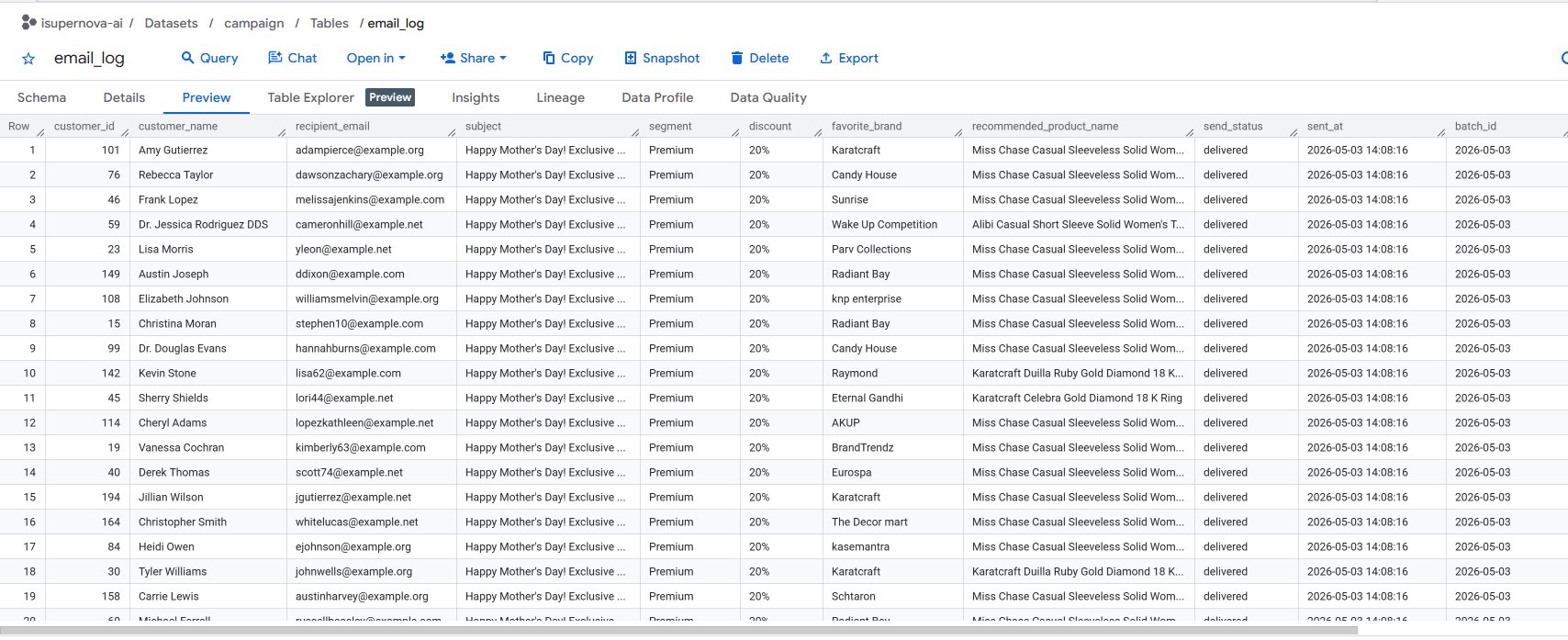Click product Karatcraft Celebra Gold Diamond 18 K Ring

click(1077, 398)
